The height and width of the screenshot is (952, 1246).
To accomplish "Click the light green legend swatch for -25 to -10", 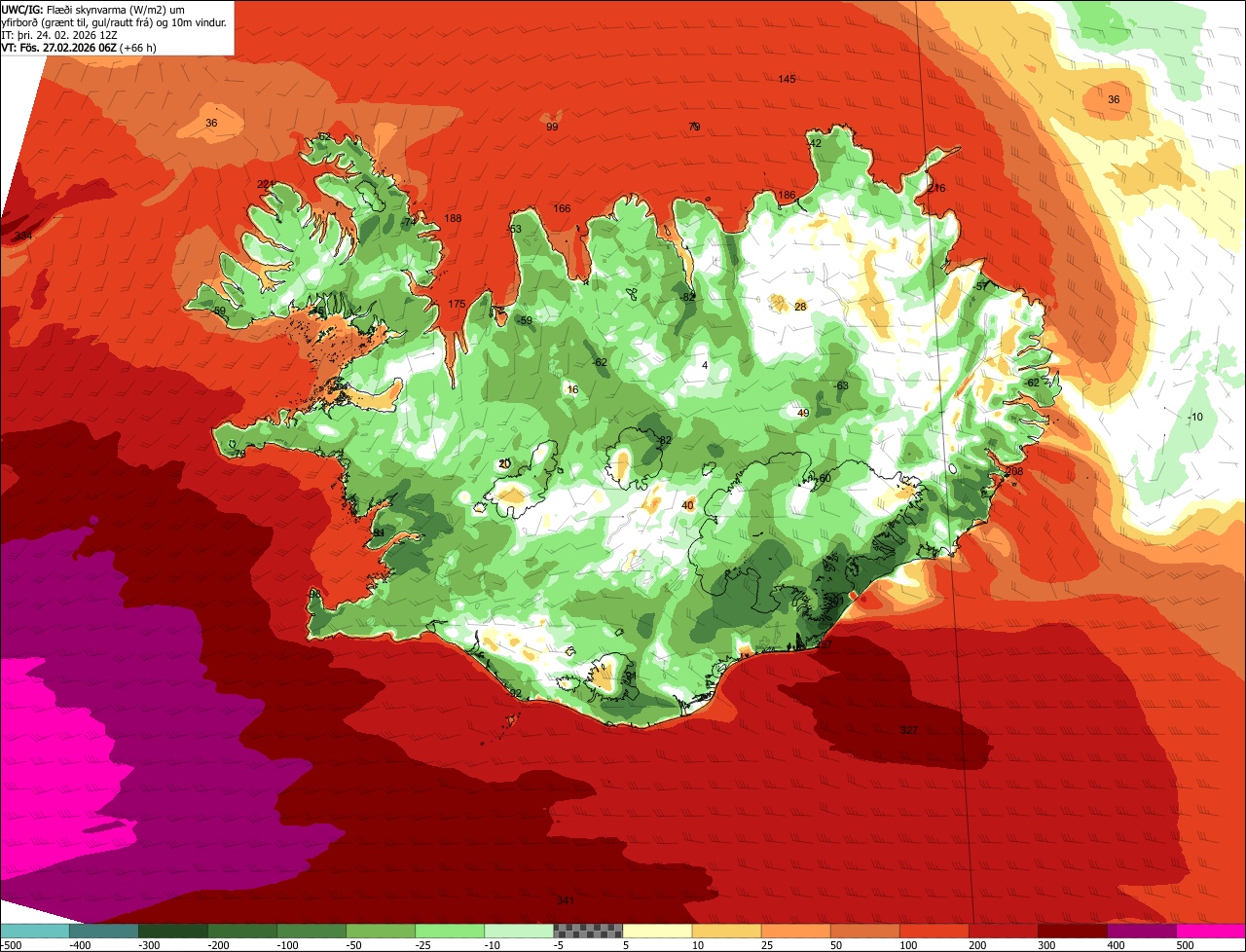I will point(450,931).
